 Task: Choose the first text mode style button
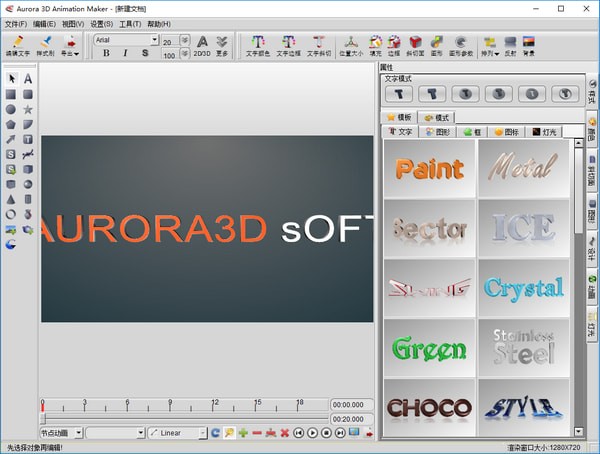tap(400, 93)
